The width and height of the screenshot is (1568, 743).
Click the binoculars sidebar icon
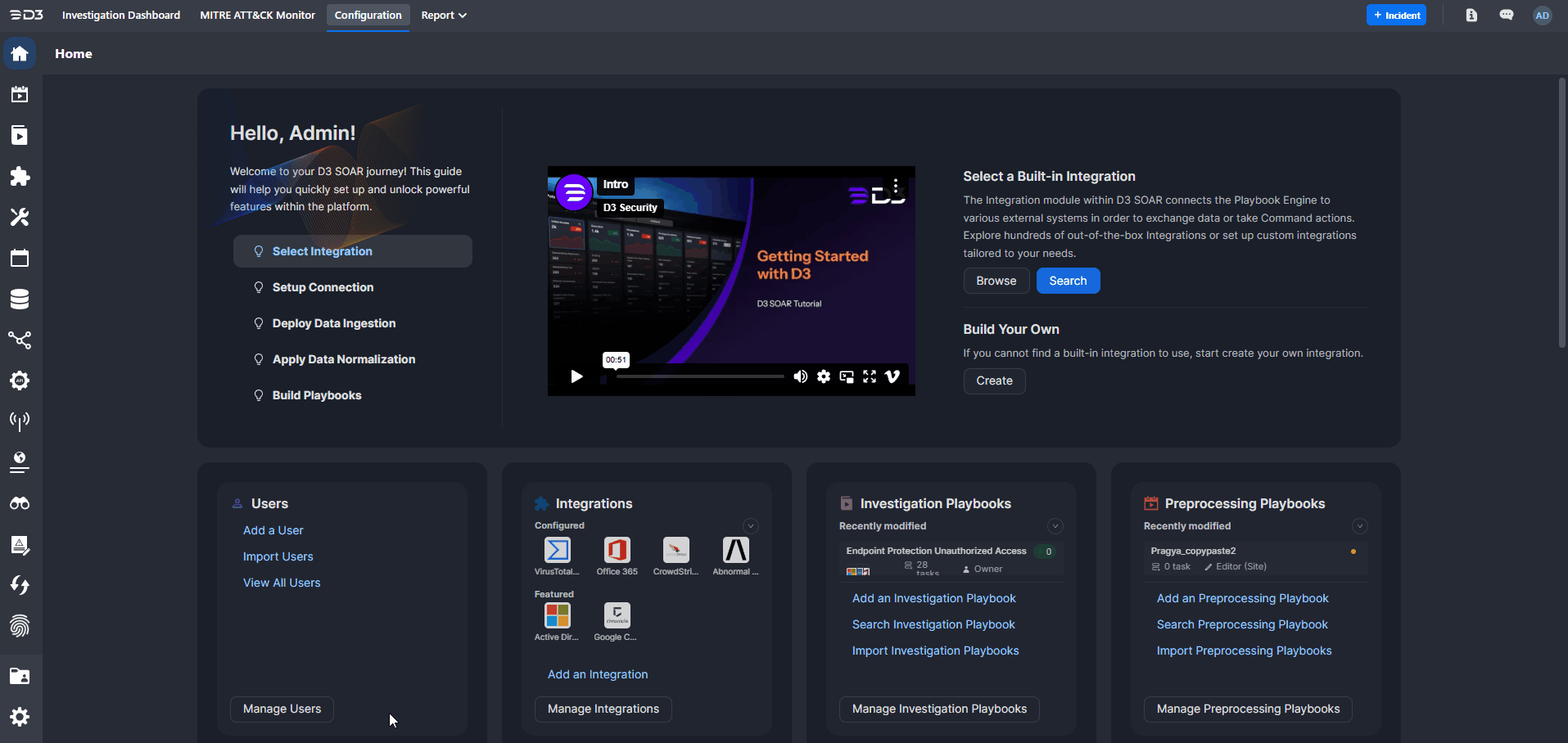pos(20,504)
